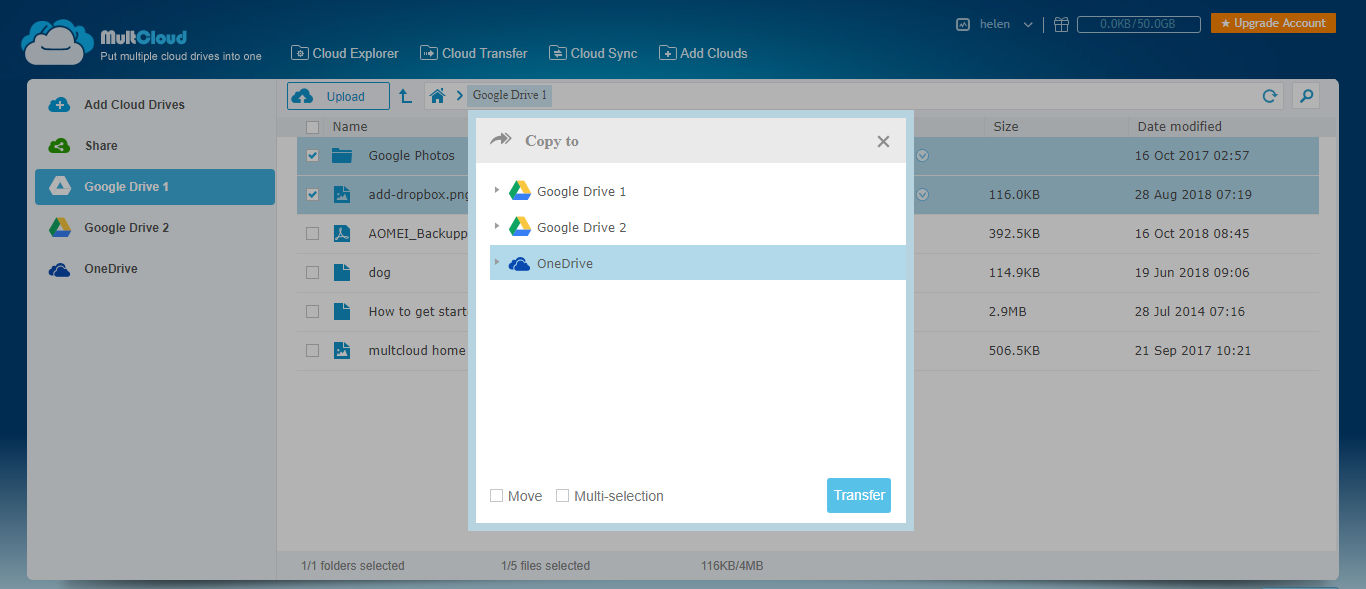Viewport: 1366px width, 589px height.
Task: Check the multcloud home file checkbox
Action: [312, 351]
